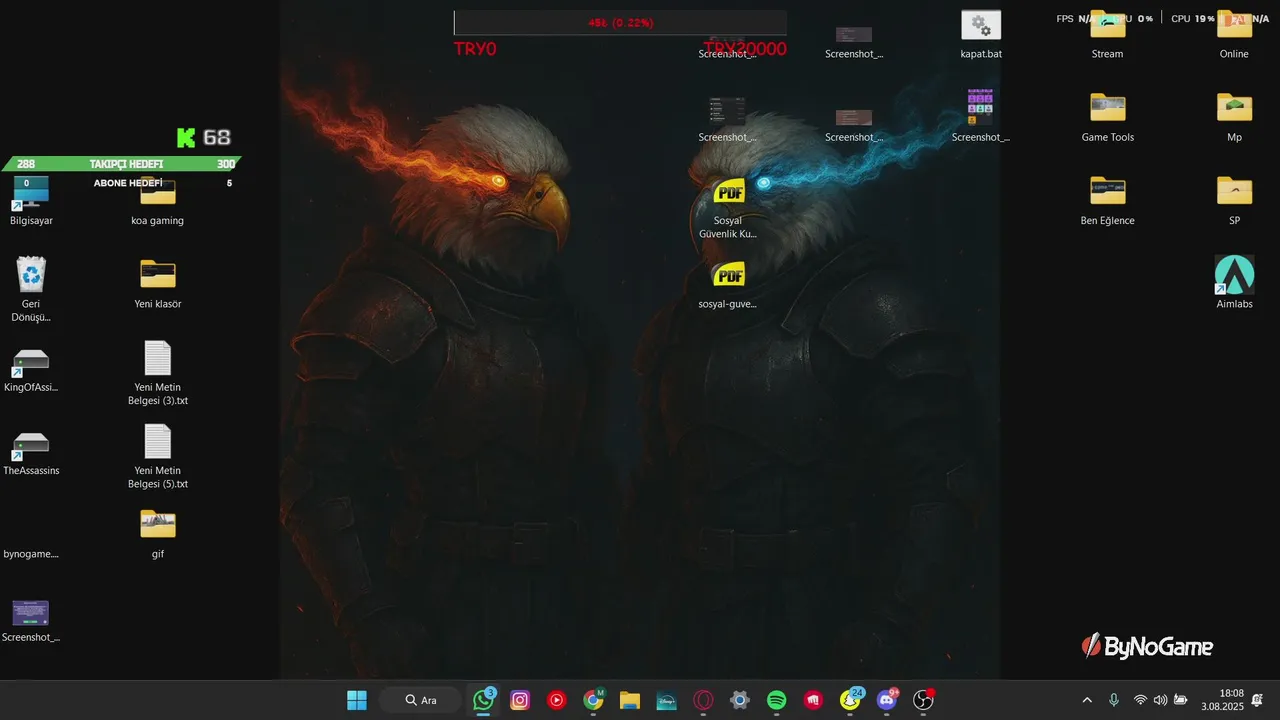Select the Yeni klasör folder

tap(158, 284)
